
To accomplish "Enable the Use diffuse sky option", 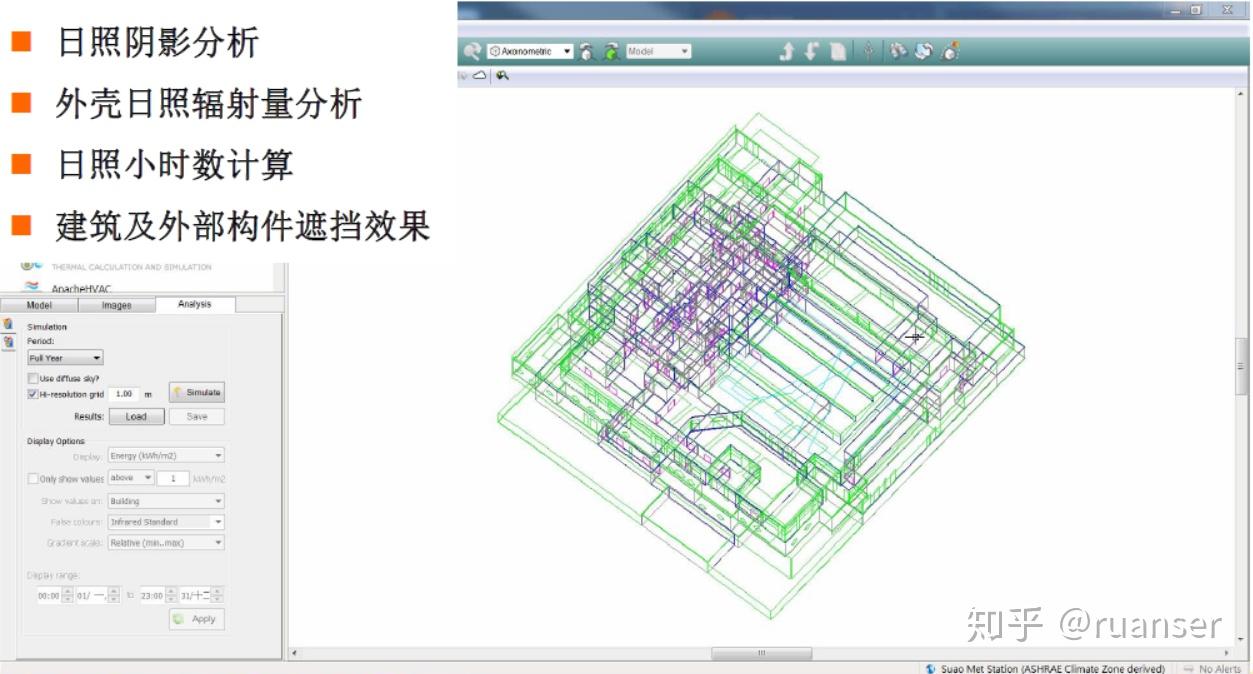I will 33,378.
